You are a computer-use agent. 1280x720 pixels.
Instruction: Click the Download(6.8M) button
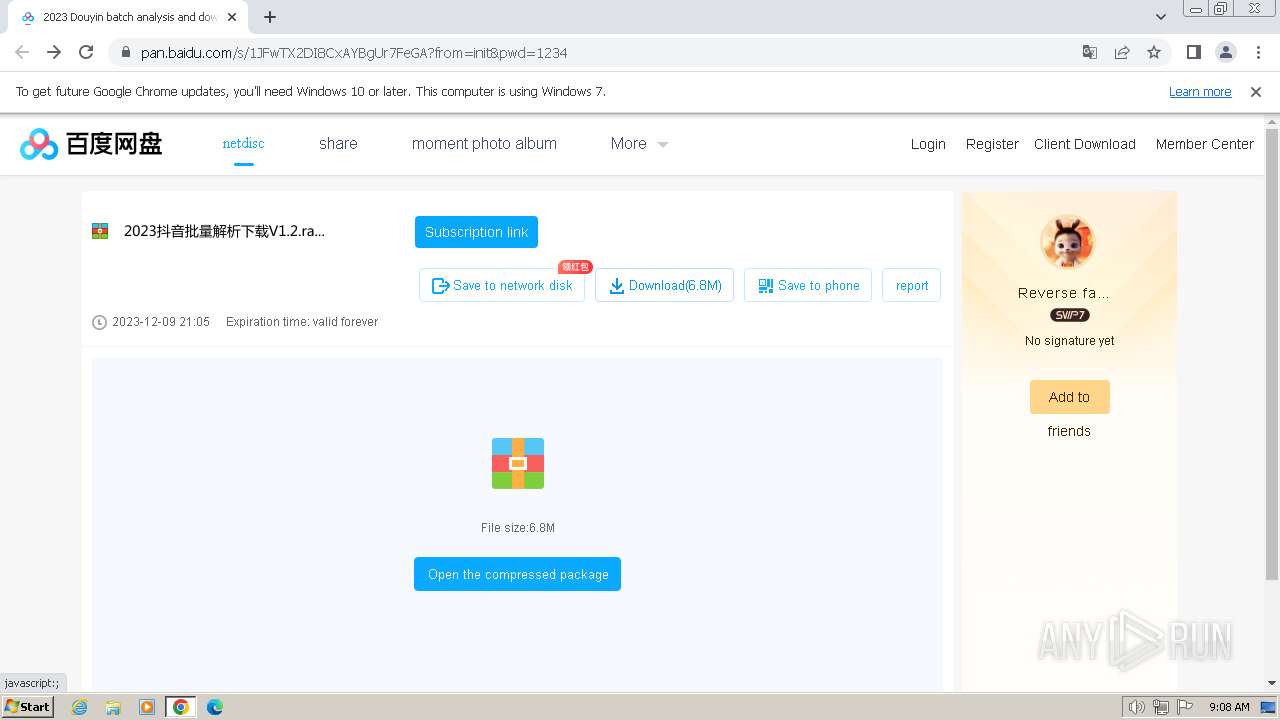point(665,285)
